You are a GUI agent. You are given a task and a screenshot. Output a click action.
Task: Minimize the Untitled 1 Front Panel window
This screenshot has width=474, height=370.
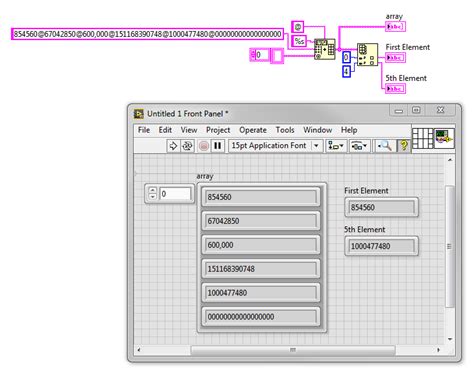tap(399, 111)
